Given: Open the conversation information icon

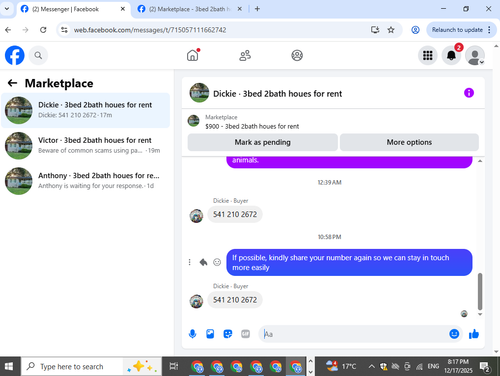Looking at the screenshot, I should point(469,93).
